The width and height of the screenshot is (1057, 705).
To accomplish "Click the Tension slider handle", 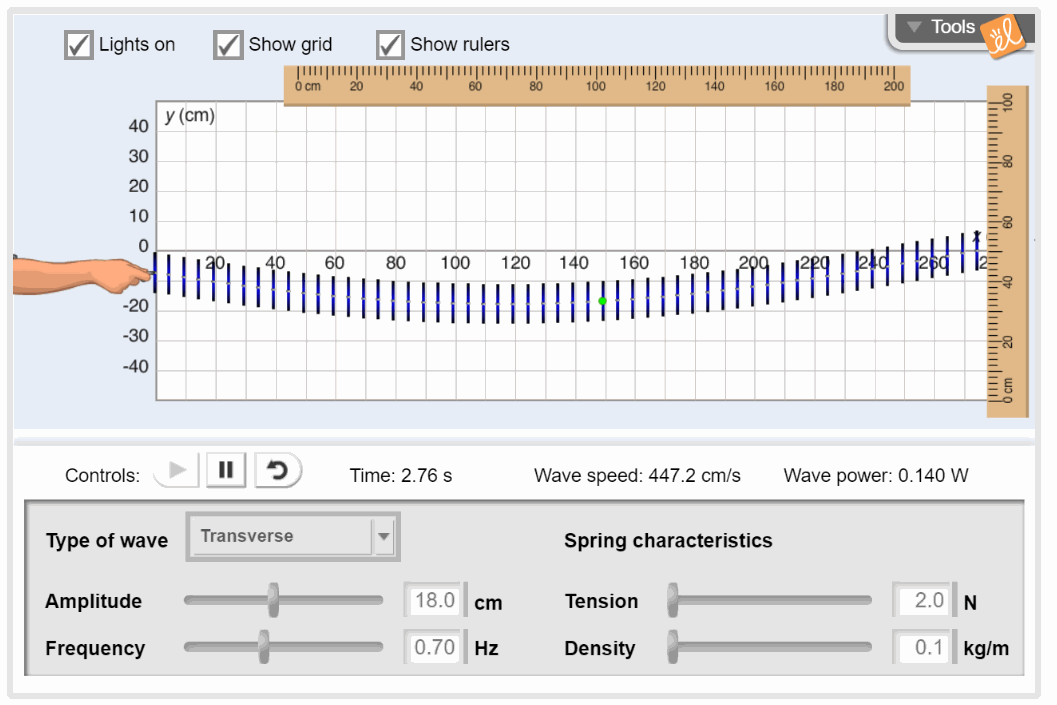I will [673, 600].
